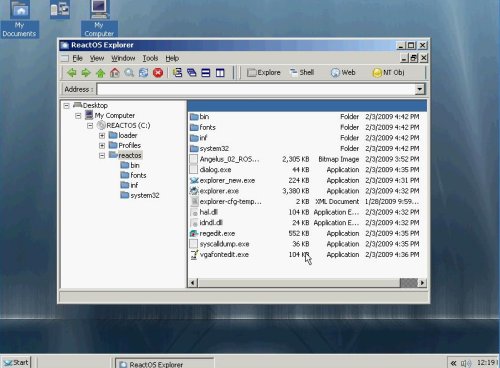Expand the Profiles folder tree node
The height and width of the screenshot is (368, 500).
[102, 146]
